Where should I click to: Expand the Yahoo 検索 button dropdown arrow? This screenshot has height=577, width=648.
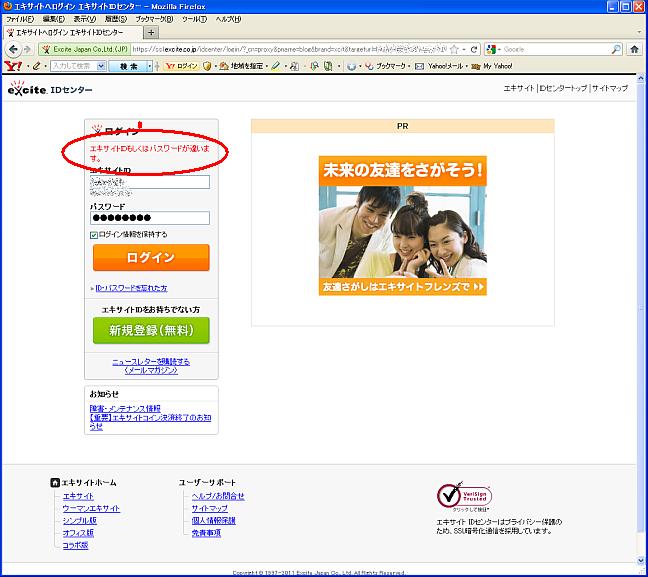pos(150,66)
